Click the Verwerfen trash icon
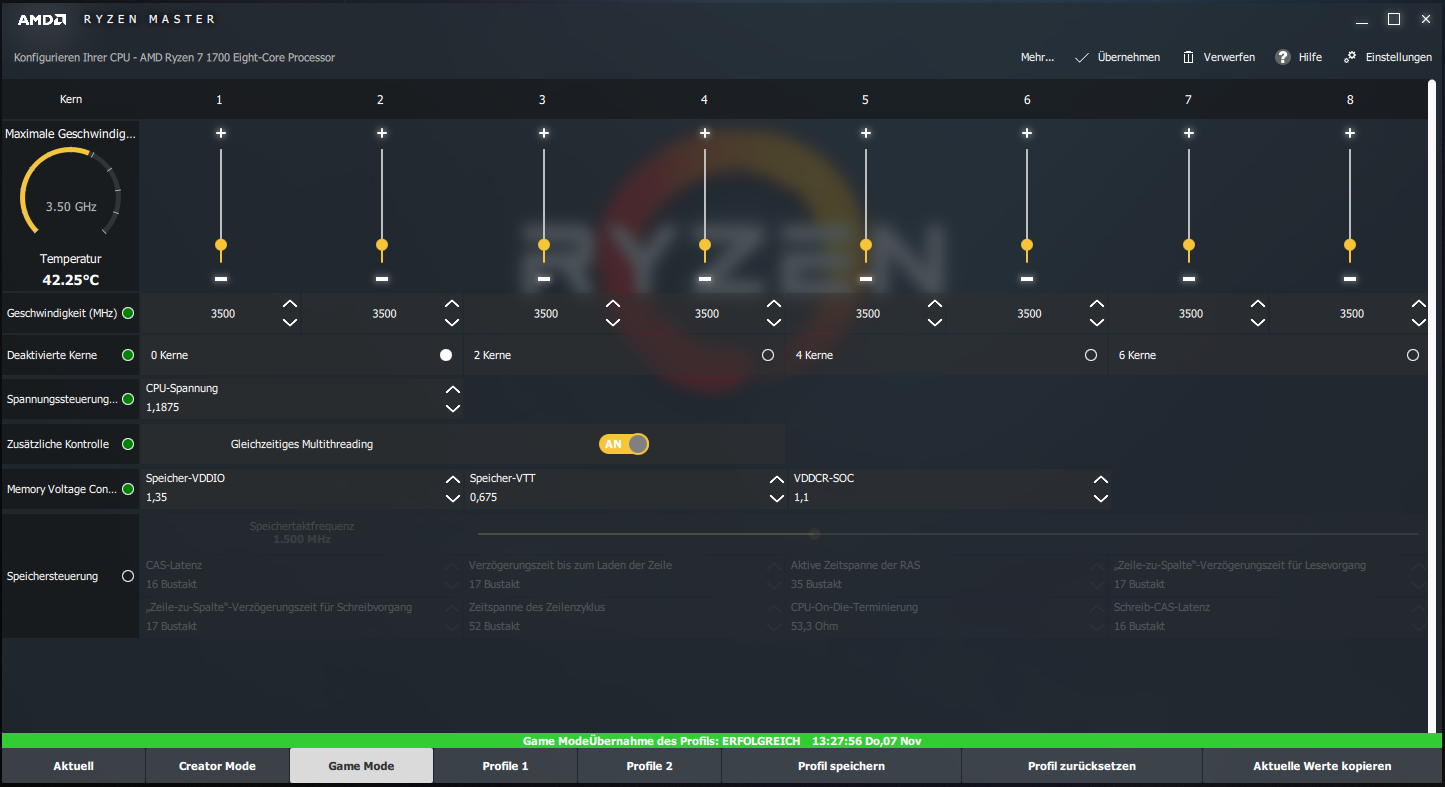Image resolution: width=1445 pixels, height=787 pixels. click(1188, 57)
